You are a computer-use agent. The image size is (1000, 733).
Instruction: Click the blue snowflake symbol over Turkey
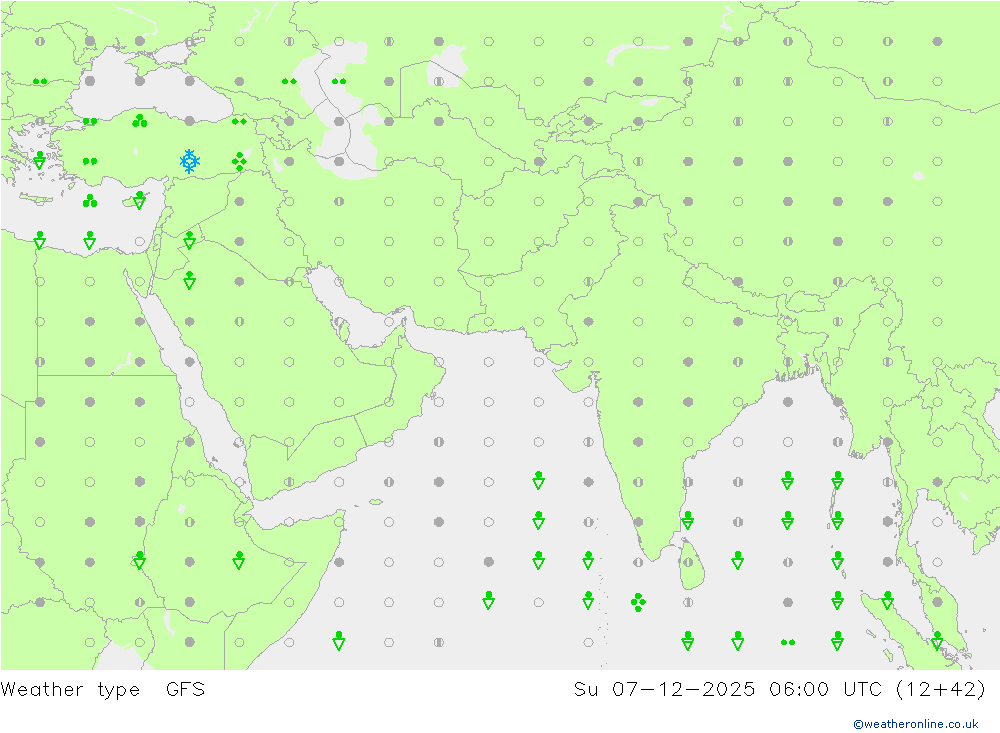189,161
